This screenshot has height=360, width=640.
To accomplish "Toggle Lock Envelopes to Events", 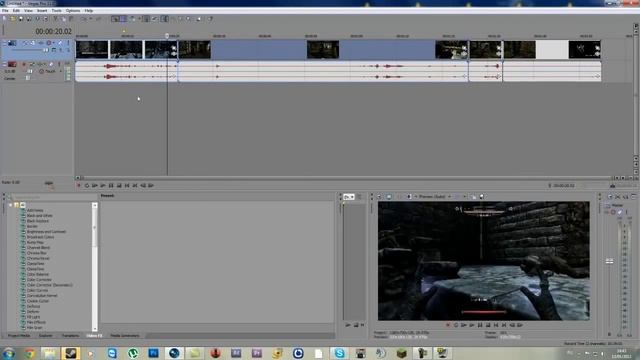I will click(x=146, y=19).
